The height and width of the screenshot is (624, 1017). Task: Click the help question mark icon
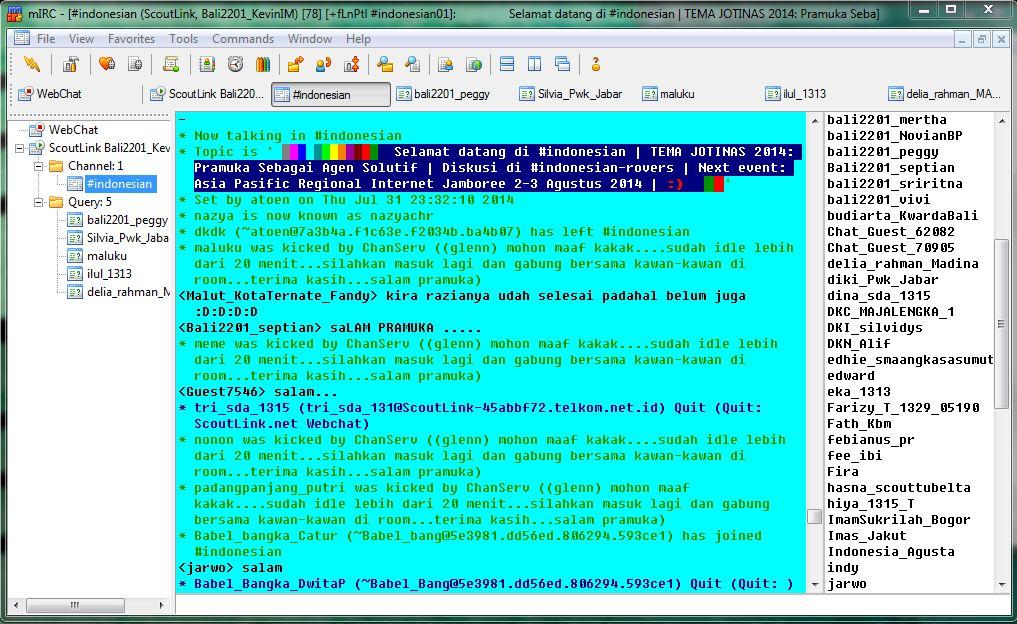pos(596,64)
